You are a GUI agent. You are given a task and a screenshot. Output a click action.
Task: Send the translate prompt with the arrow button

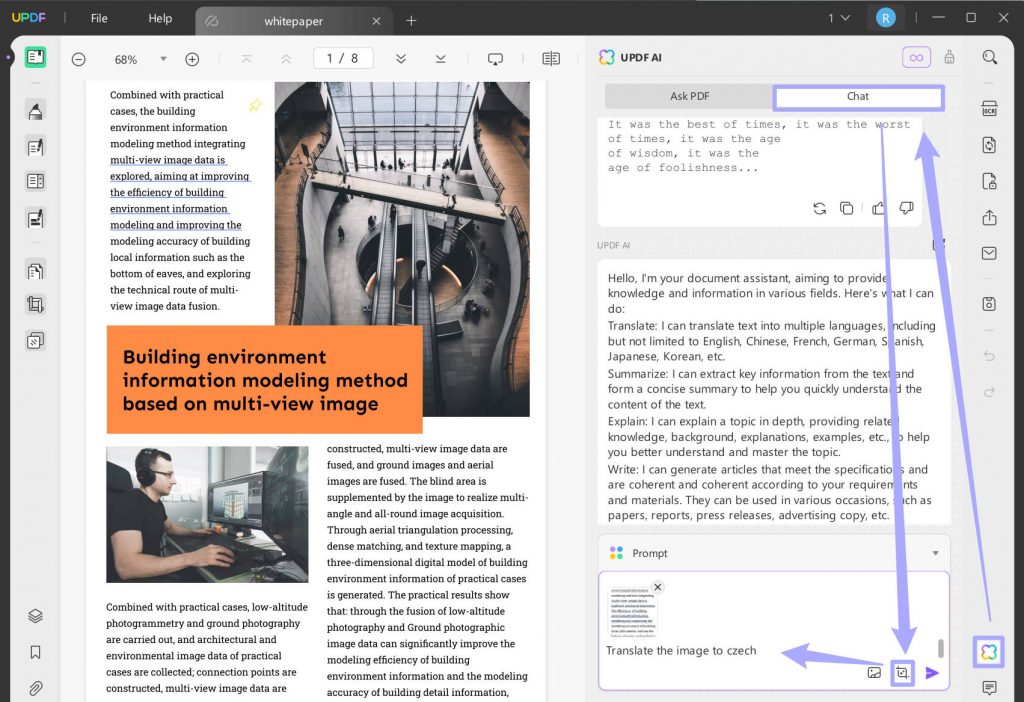pos(932,673)
